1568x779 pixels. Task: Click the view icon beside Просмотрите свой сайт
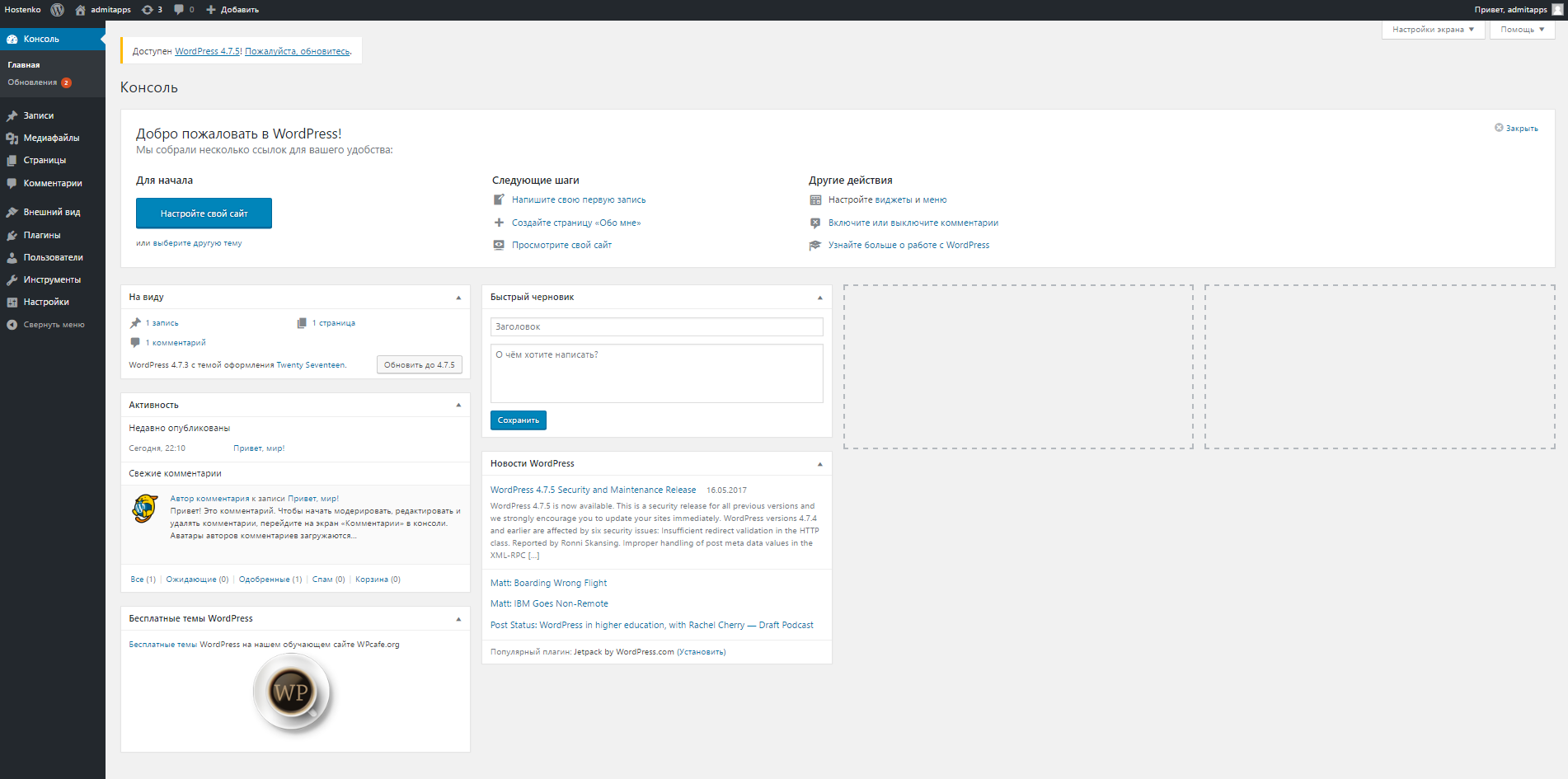click(x=499, y=245)
